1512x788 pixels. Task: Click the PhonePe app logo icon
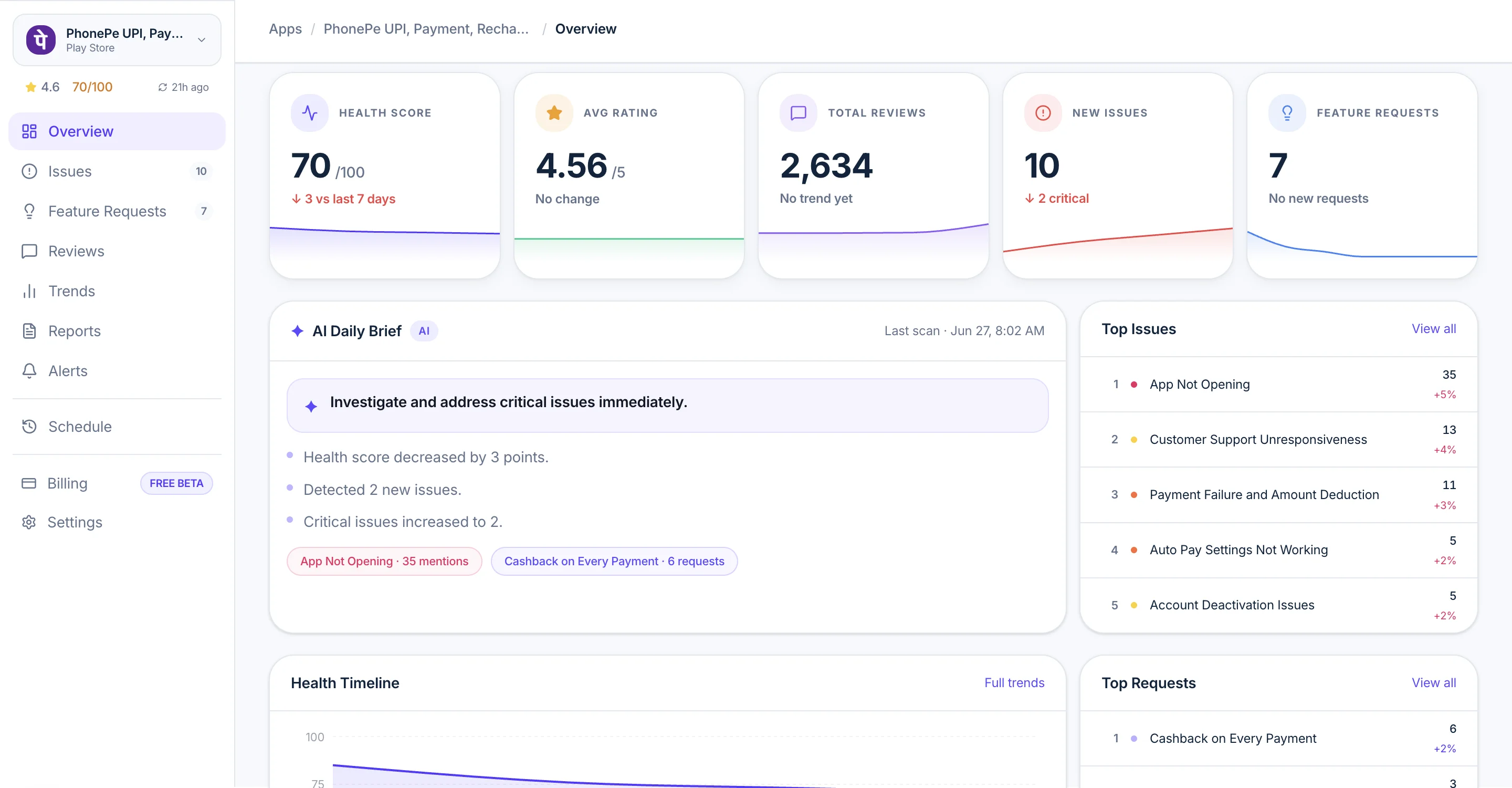point(40,40)
